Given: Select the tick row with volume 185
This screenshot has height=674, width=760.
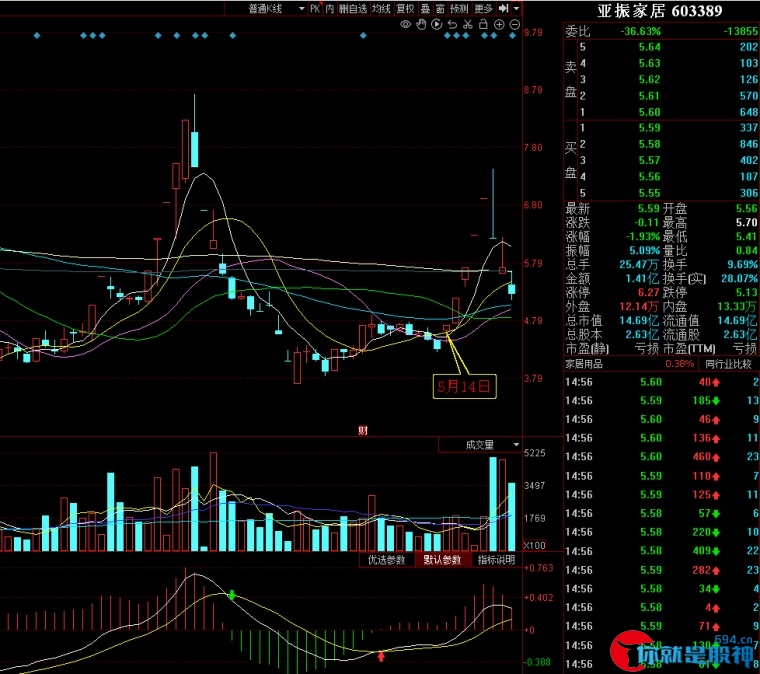Looking at the screenshot, I should pos(662,401).
